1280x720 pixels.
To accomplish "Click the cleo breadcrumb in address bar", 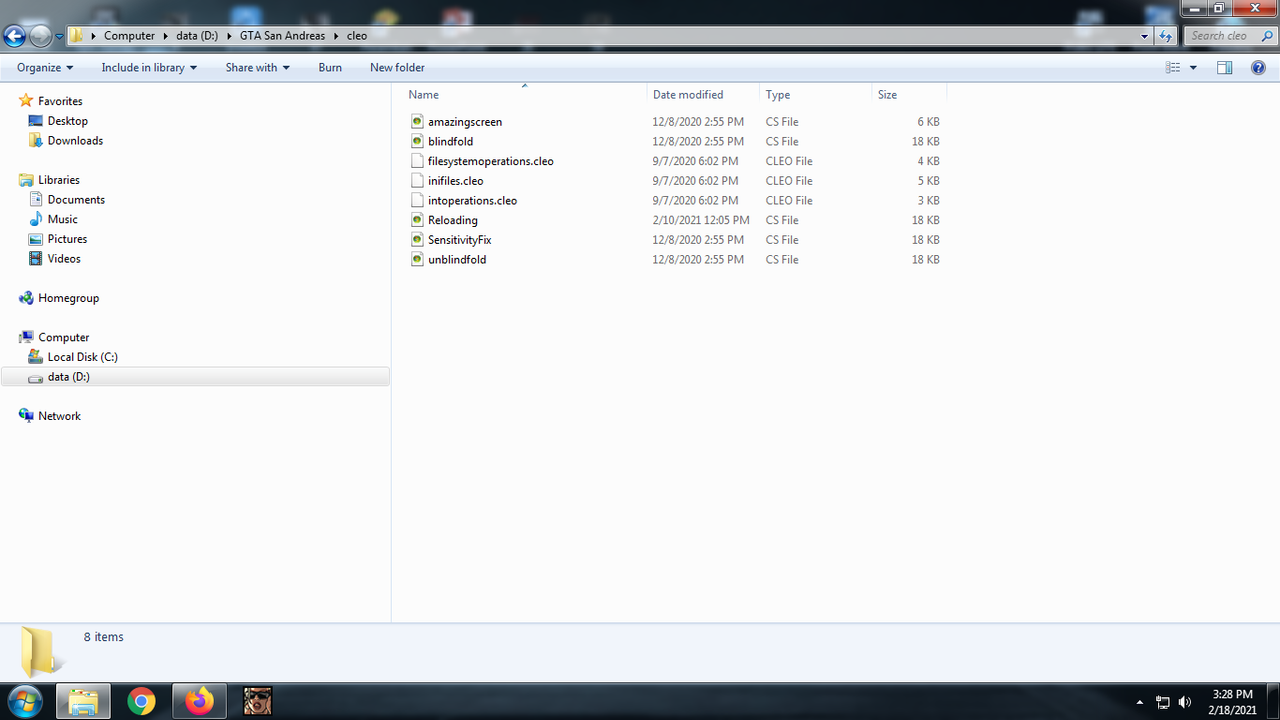I will [357, 36].
